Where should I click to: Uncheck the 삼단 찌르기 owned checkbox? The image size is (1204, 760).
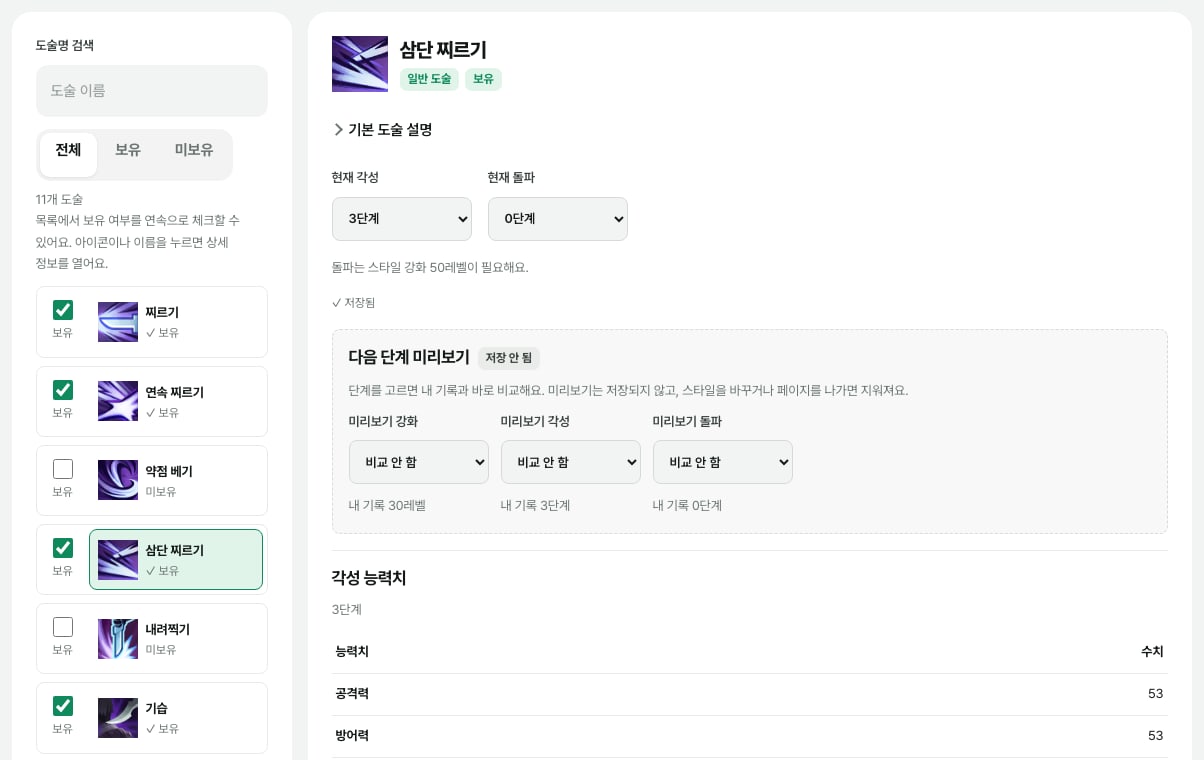[63, 548]
